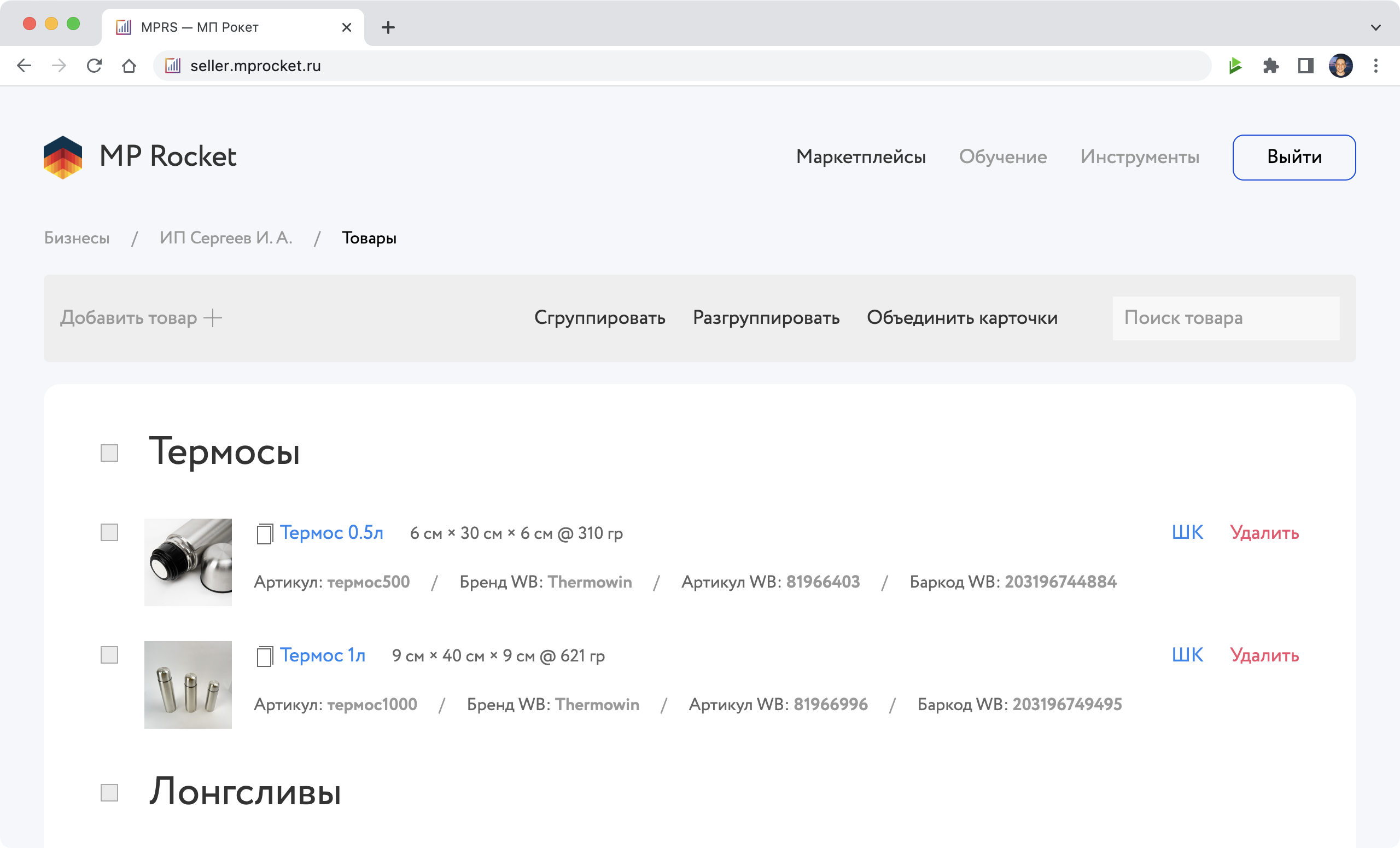
Task: Expand the tab search chevron
Action: point(1375,27)
